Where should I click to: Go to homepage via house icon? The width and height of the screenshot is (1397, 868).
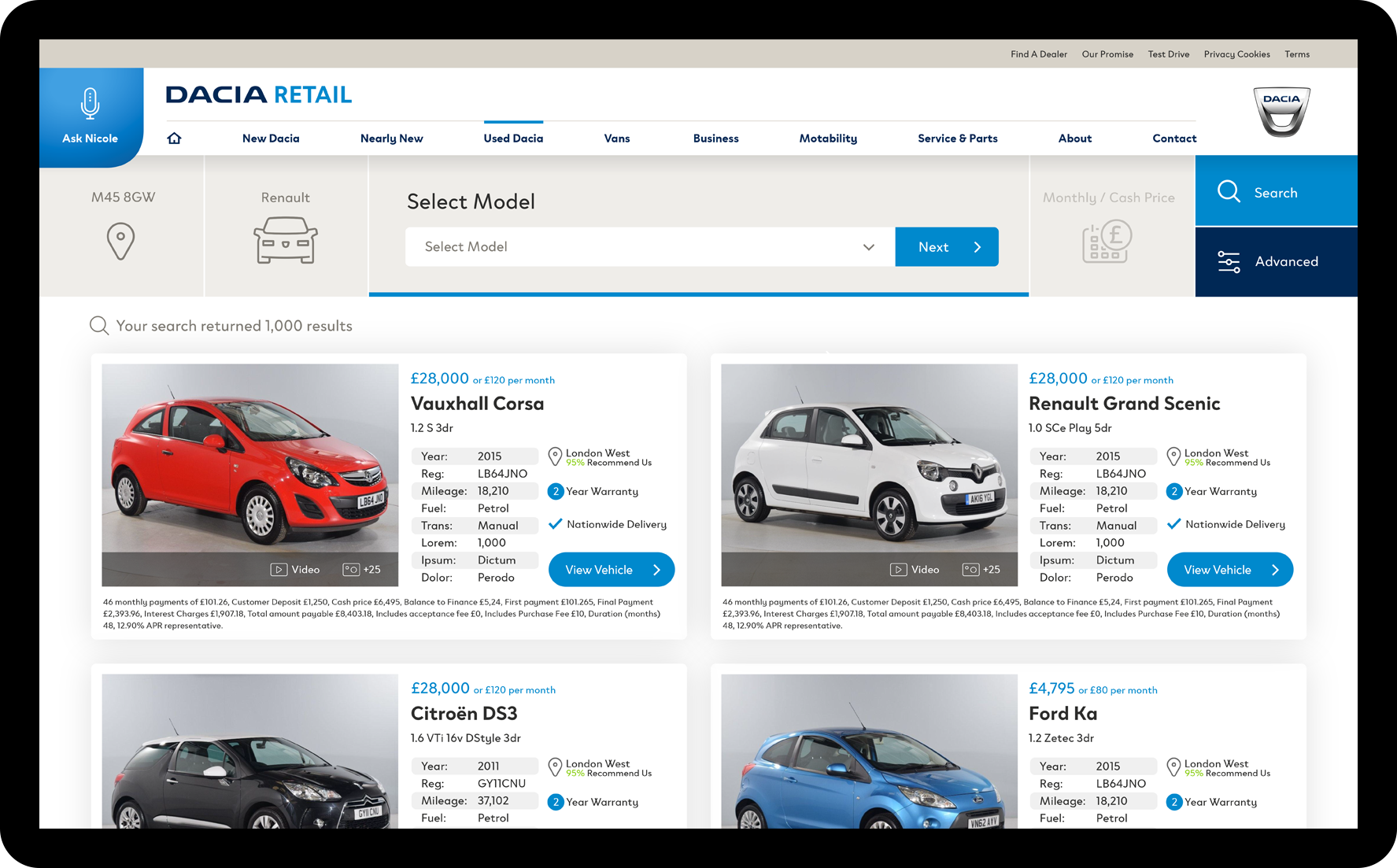click(175, 139)
